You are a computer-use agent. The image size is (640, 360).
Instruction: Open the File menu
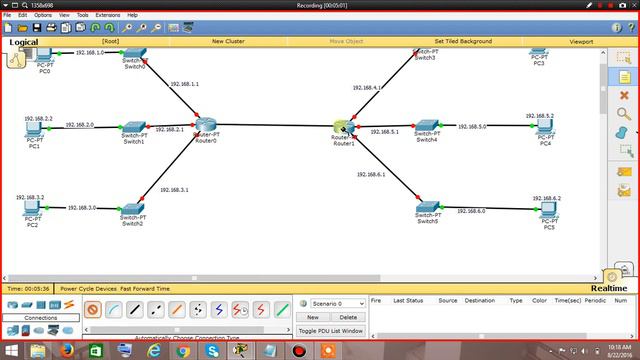coord(7,15)
